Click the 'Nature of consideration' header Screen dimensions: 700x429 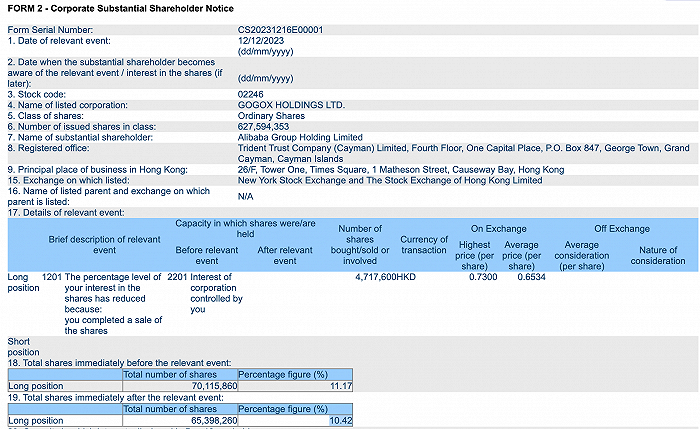pyautogui.click(x=658, y=255)
